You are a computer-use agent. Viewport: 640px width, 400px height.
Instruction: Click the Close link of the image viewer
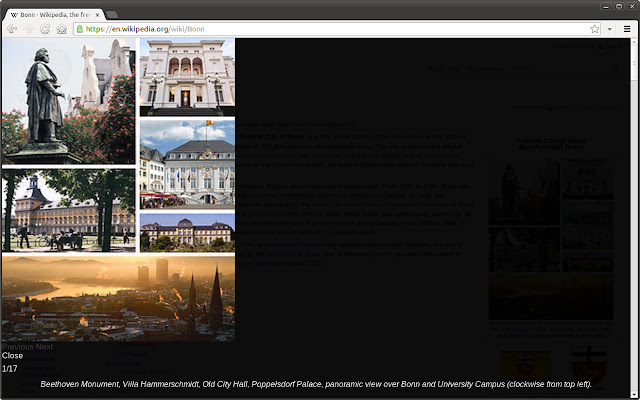tap(12, 355)
